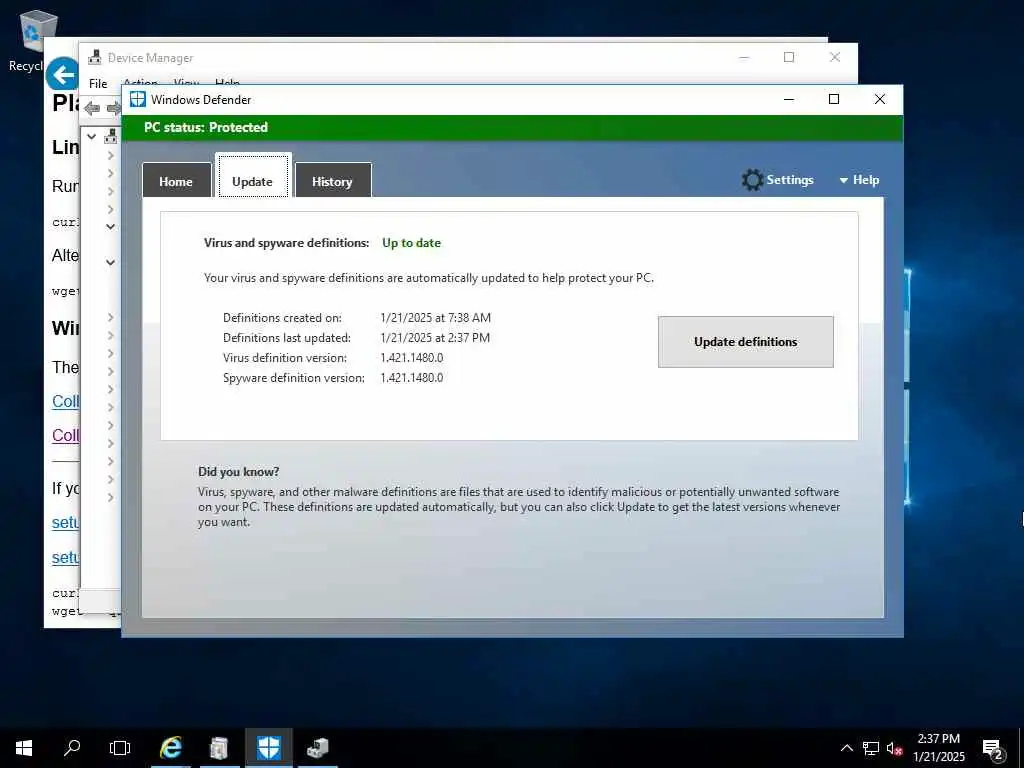The height and width of the screenshot is (768, 1024).
Task: Click the Update definitions button
Action: [x=745, y=342]
